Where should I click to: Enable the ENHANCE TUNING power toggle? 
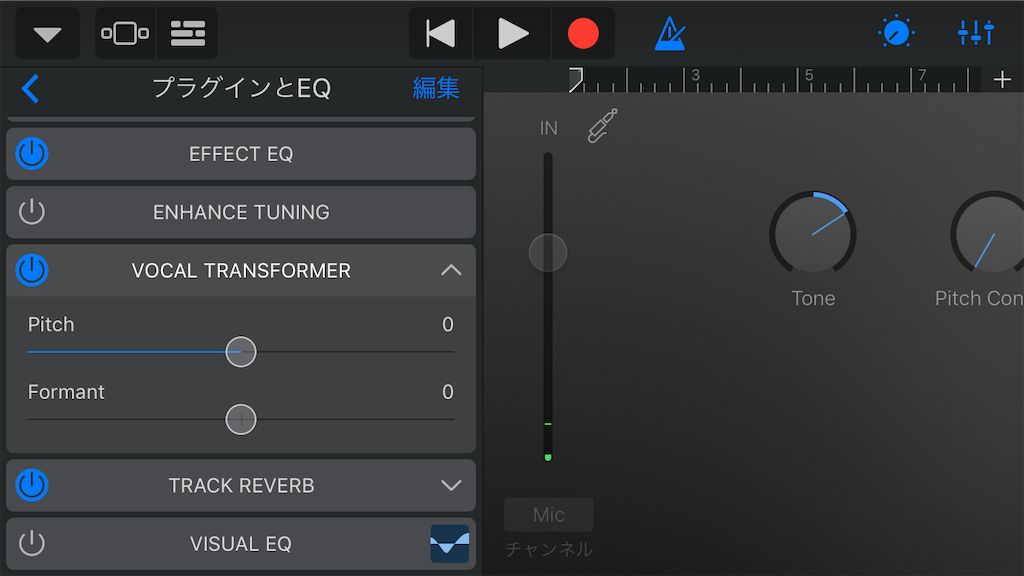(x=32, y=212)
